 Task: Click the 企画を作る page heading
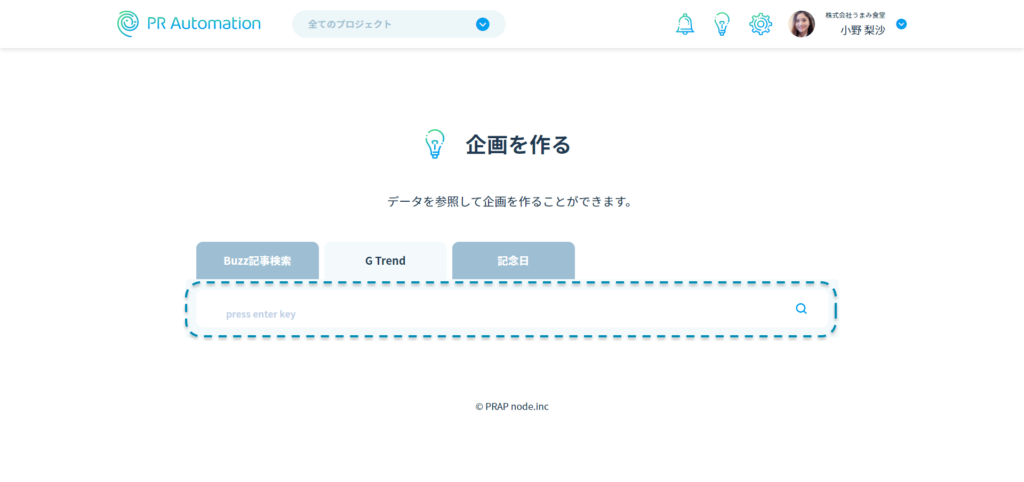click(518, 144)
